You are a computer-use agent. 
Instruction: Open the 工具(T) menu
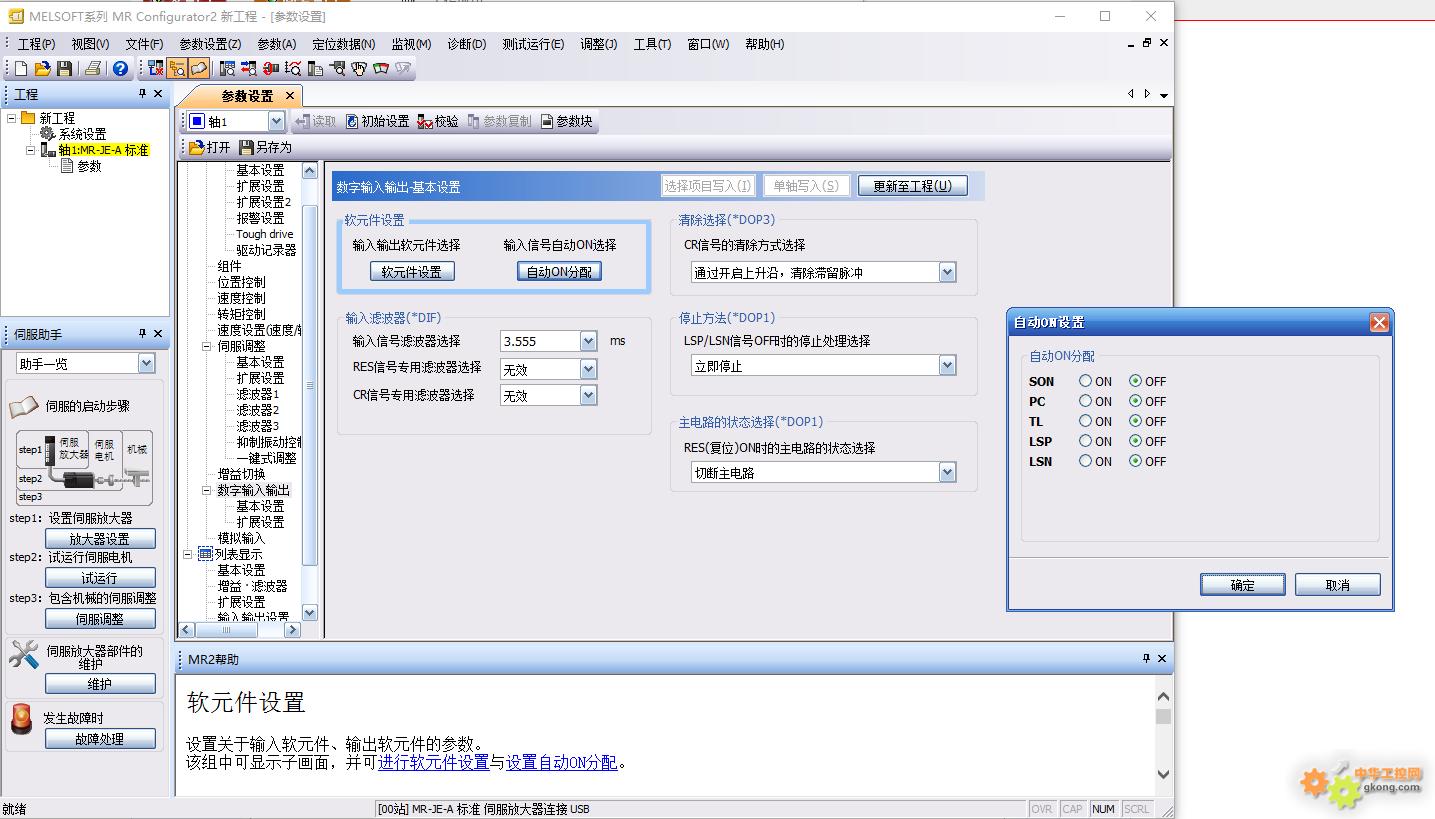tap(652, 44)
